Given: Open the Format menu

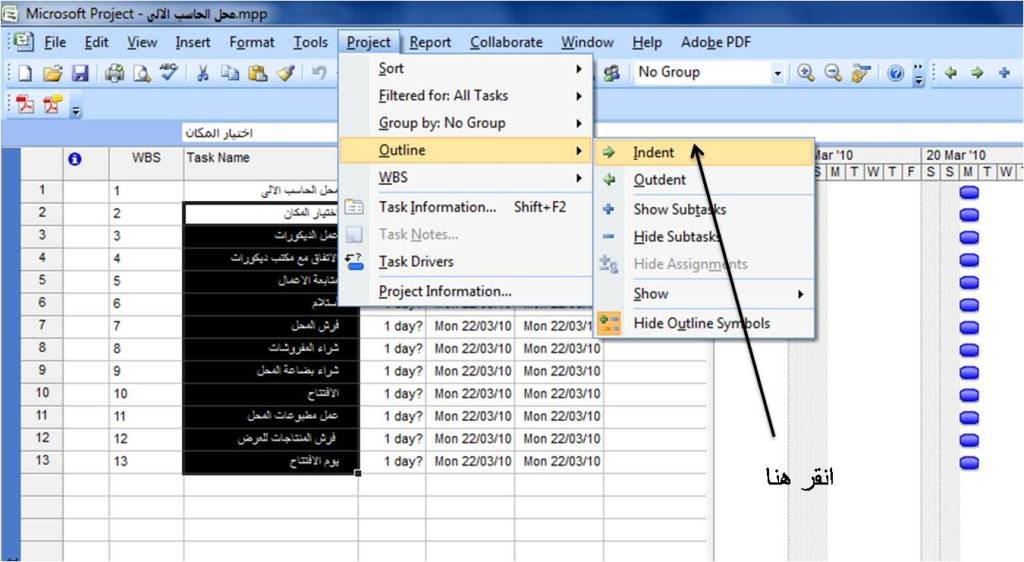Looking at the screenshot, I should [x=251, y=42].
